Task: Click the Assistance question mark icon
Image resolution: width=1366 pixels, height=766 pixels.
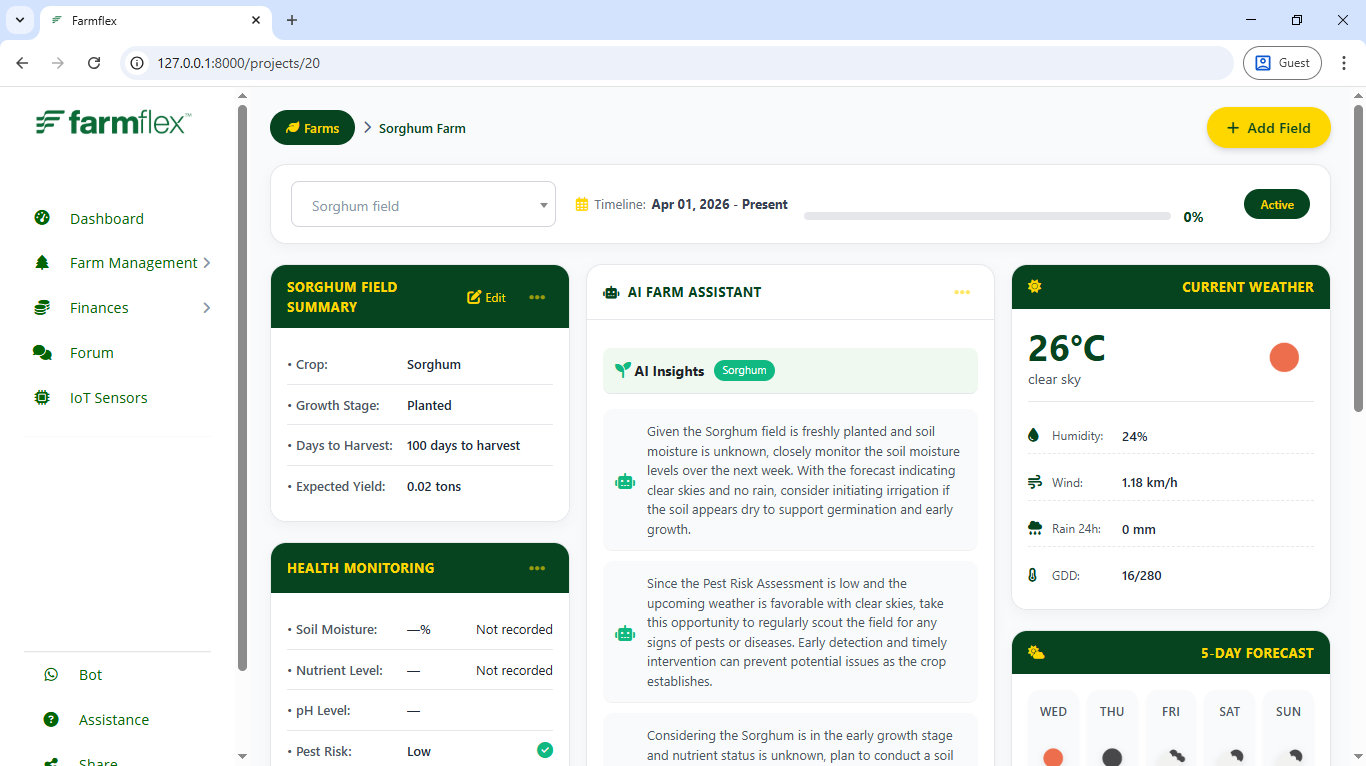Action: click(x=51, y=720)
